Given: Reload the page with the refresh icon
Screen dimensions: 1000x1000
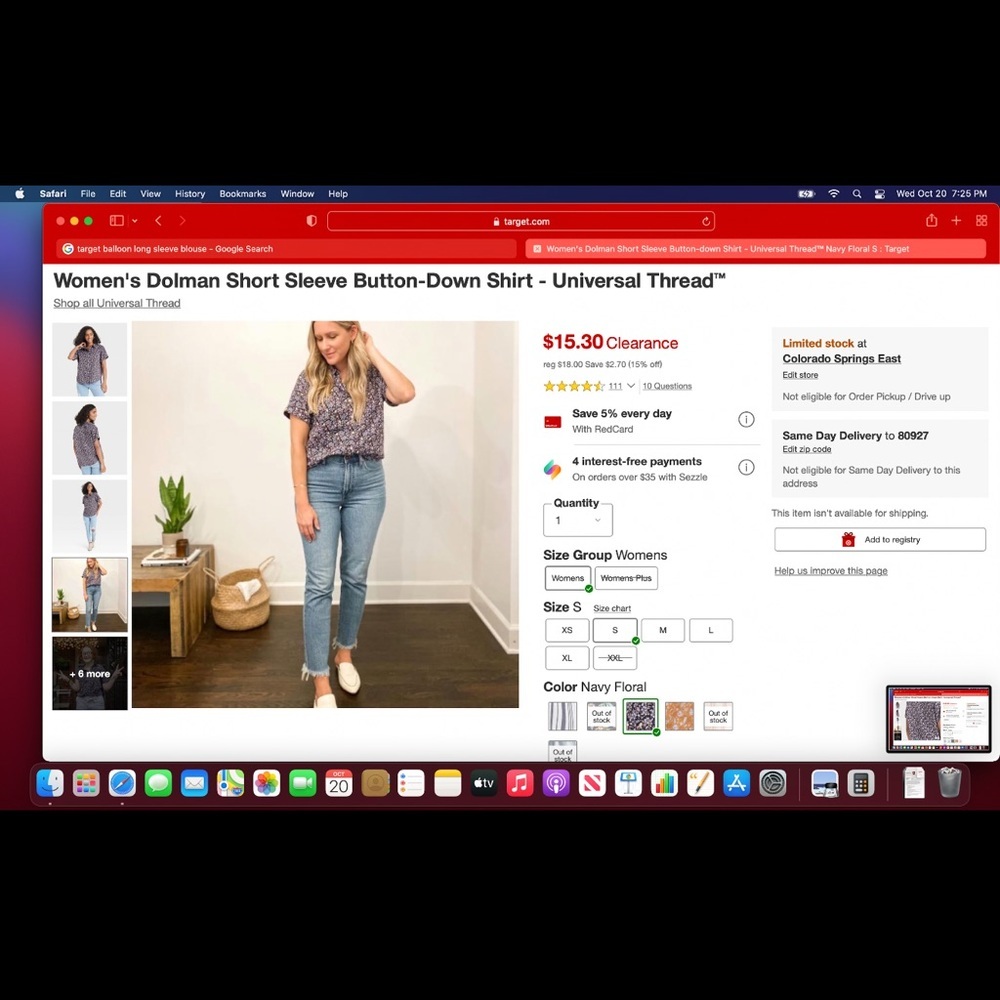Looking at the screenshot, I should click(706, 221).
